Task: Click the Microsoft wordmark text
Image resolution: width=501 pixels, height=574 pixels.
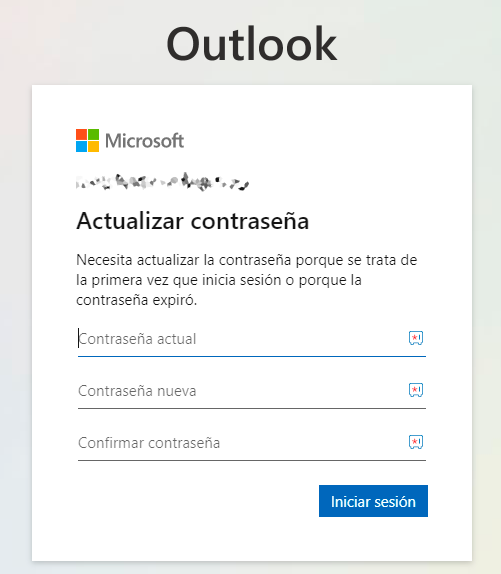Action: point(145,141)
